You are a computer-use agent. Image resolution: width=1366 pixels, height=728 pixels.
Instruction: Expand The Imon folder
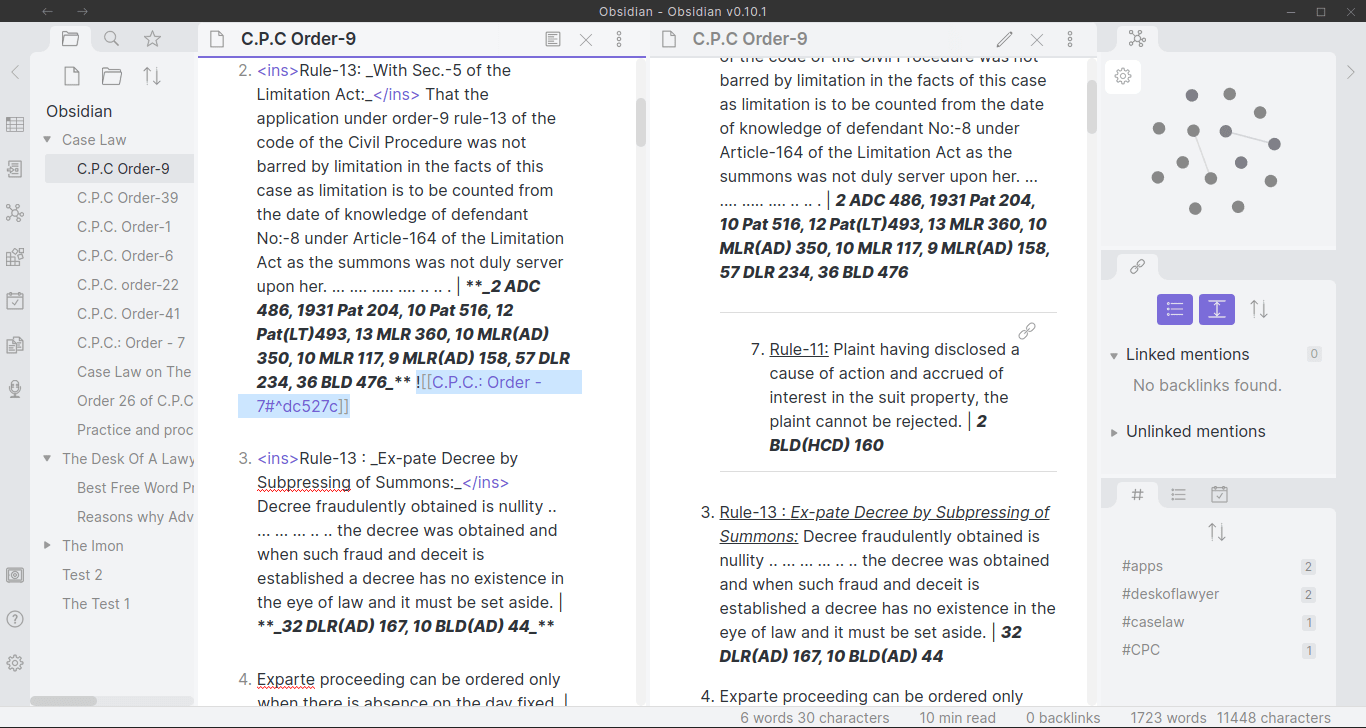click(47, 546)
